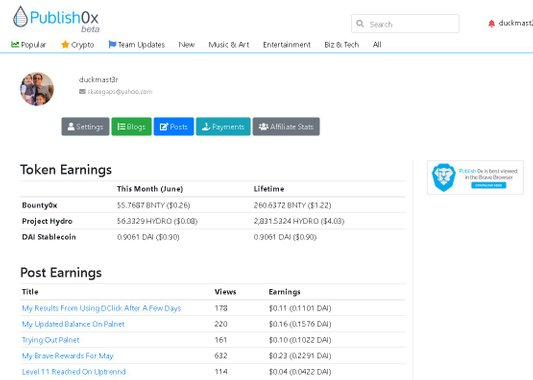The image size is (533, 380).
Task: Open 'My Brave Rewards For May' link
Action: (68, 356)
